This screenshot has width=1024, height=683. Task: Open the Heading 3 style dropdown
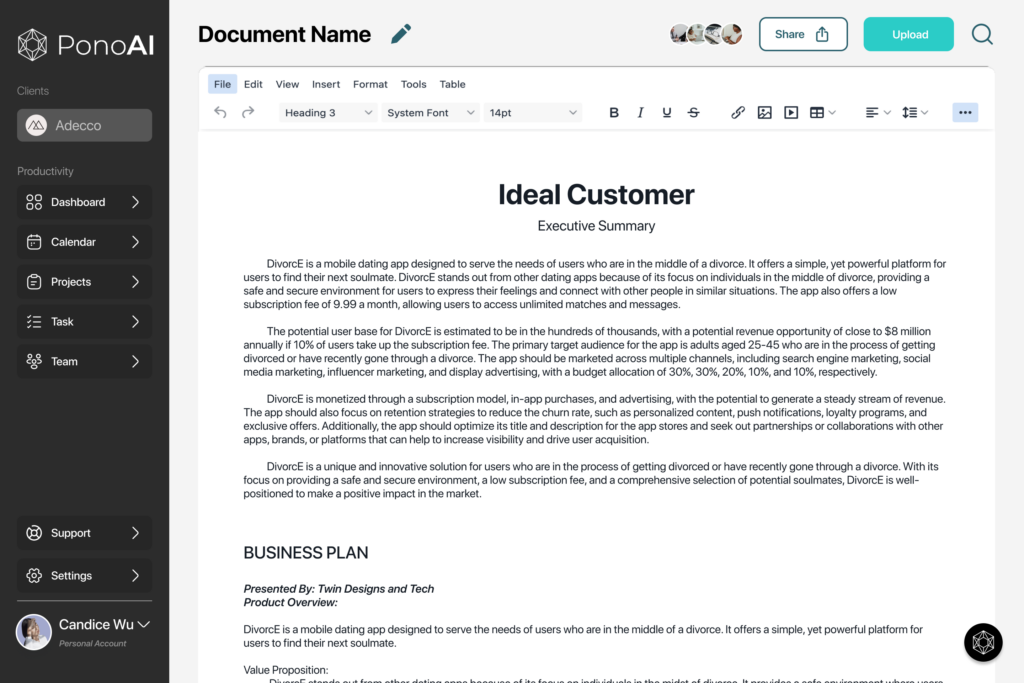tap(327, 113)
